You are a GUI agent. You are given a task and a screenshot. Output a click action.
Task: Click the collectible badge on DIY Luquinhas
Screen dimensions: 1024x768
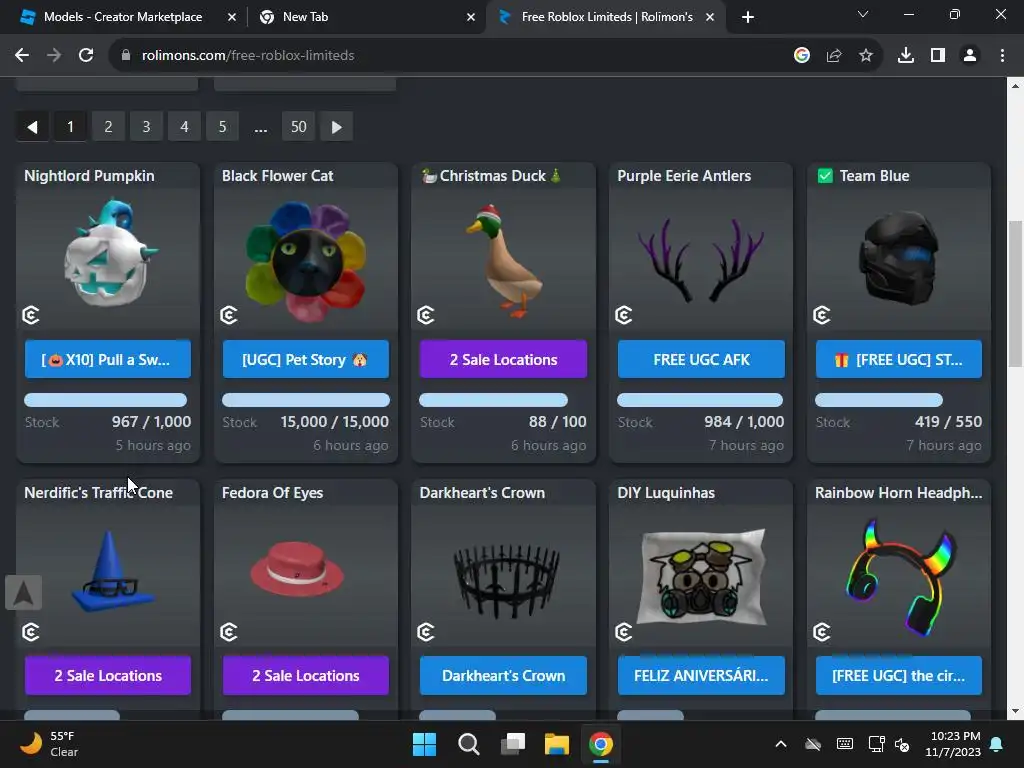coord(624,632)
